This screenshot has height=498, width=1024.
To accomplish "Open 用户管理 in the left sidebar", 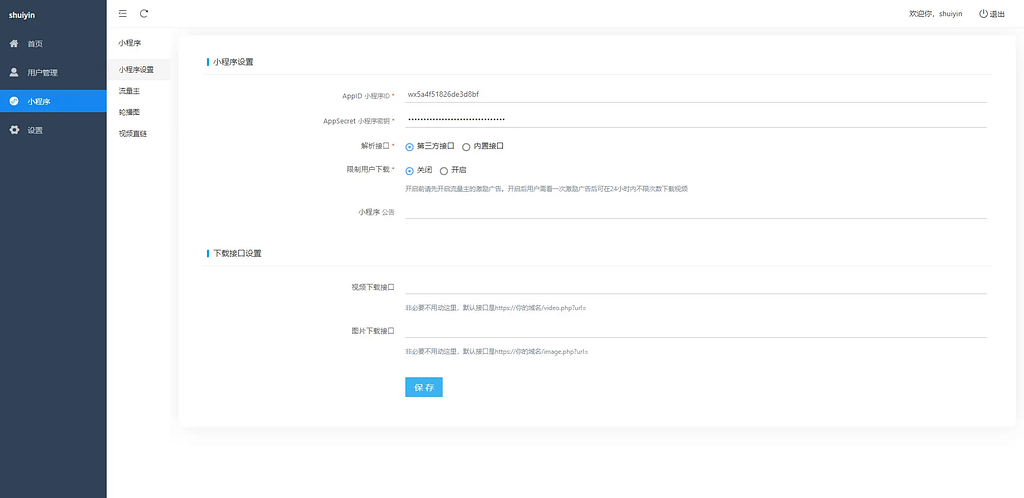I will coord(53,72).
